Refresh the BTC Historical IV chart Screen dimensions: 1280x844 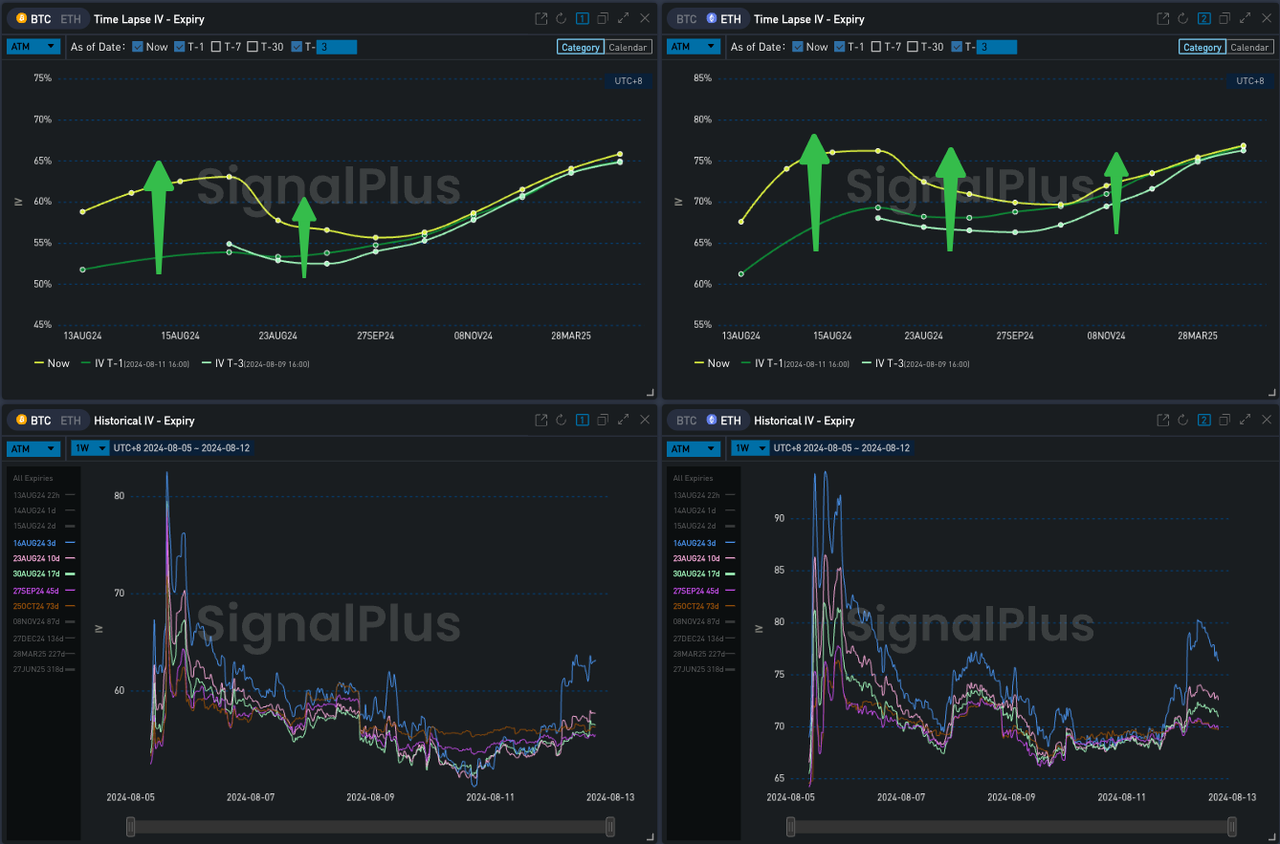[562, 420]
